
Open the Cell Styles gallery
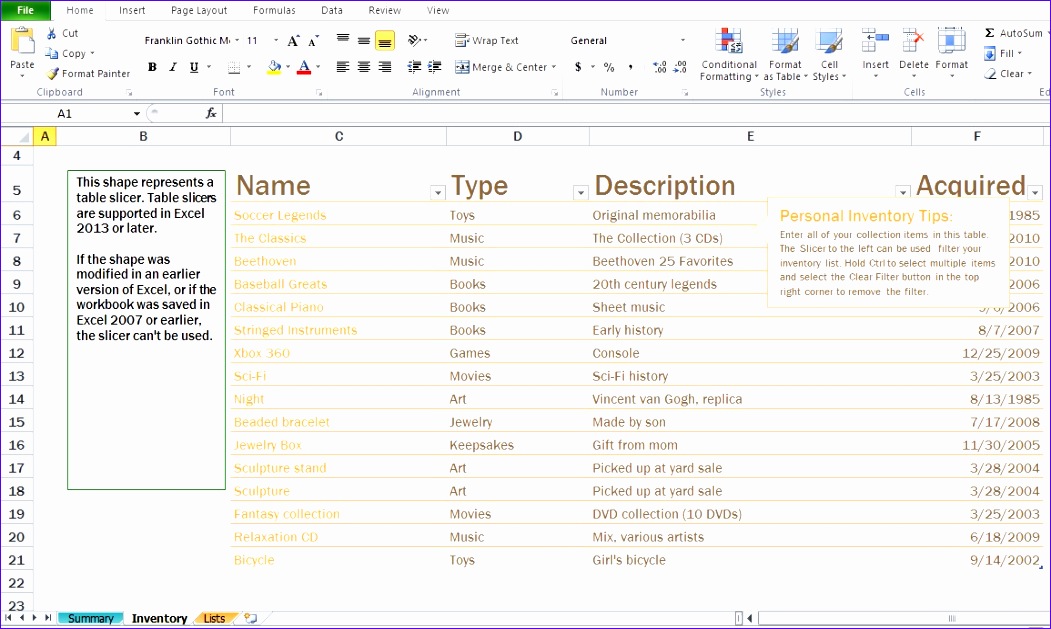coord(829,55)
